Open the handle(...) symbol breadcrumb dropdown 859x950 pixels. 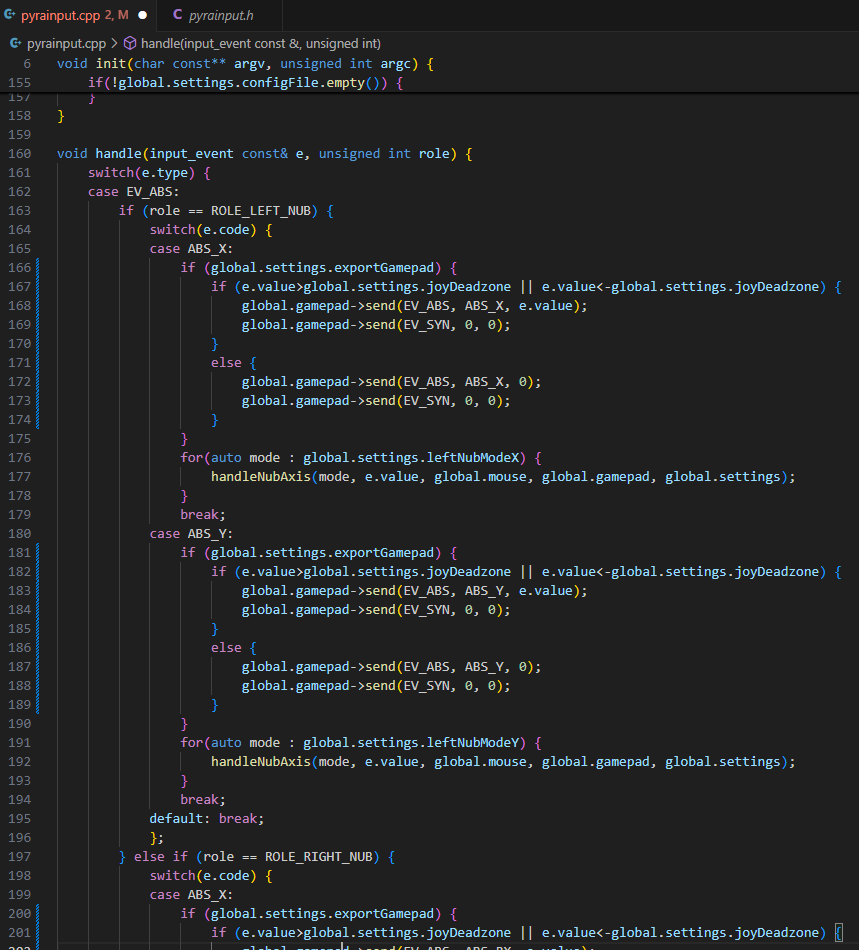click(x=260, y=44)
